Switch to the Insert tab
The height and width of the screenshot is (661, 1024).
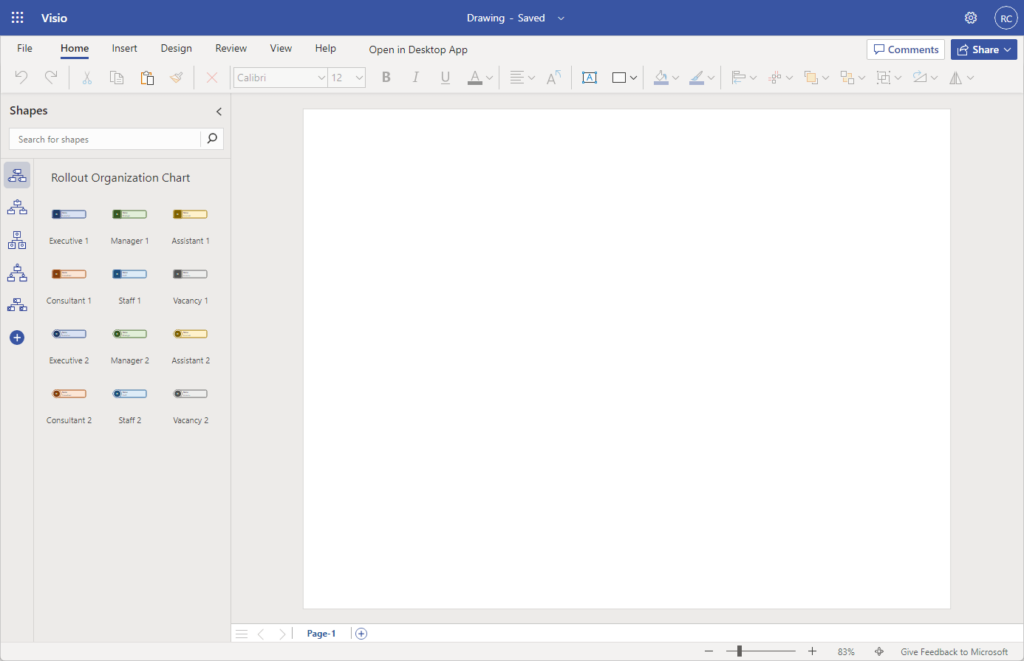coord(124,48)
